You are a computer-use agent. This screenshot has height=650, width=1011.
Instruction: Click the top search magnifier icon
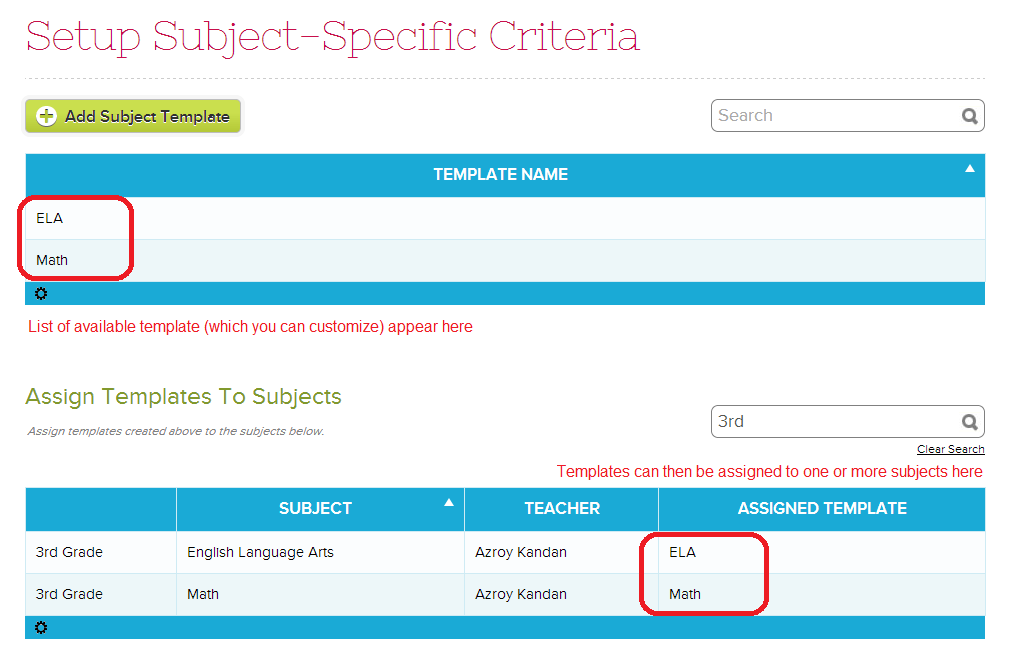click(969, 116)
